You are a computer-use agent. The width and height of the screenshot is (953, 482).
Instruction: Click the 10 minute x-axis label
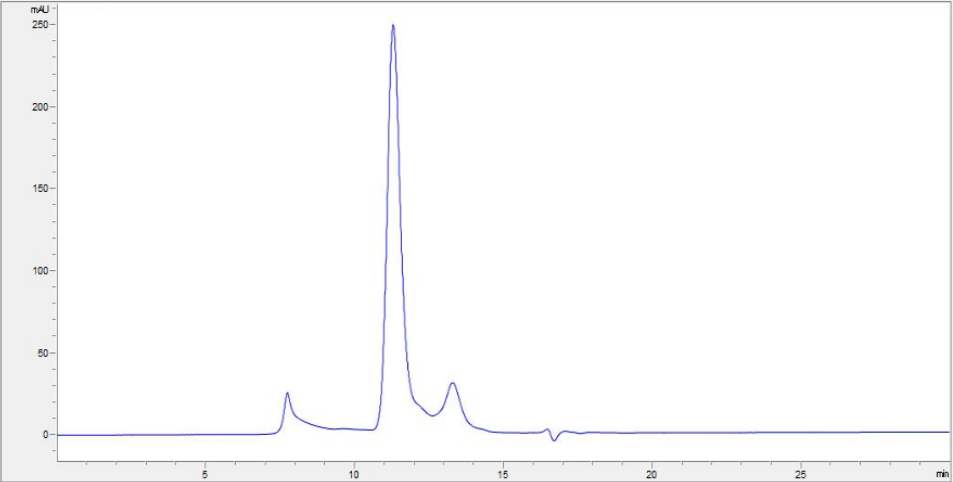coord(354,473)
